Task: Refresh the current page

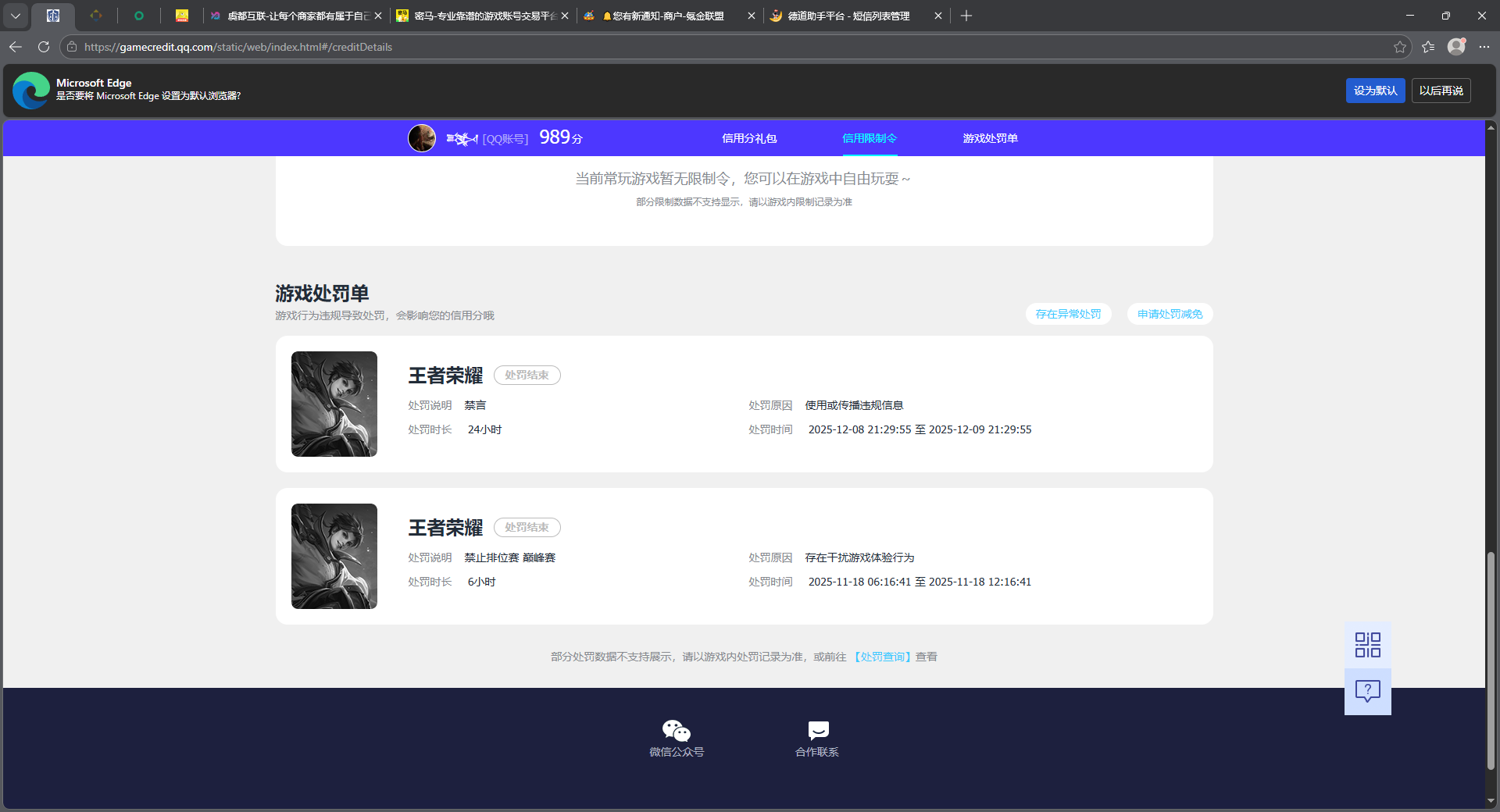Action: tap(44, 47)
